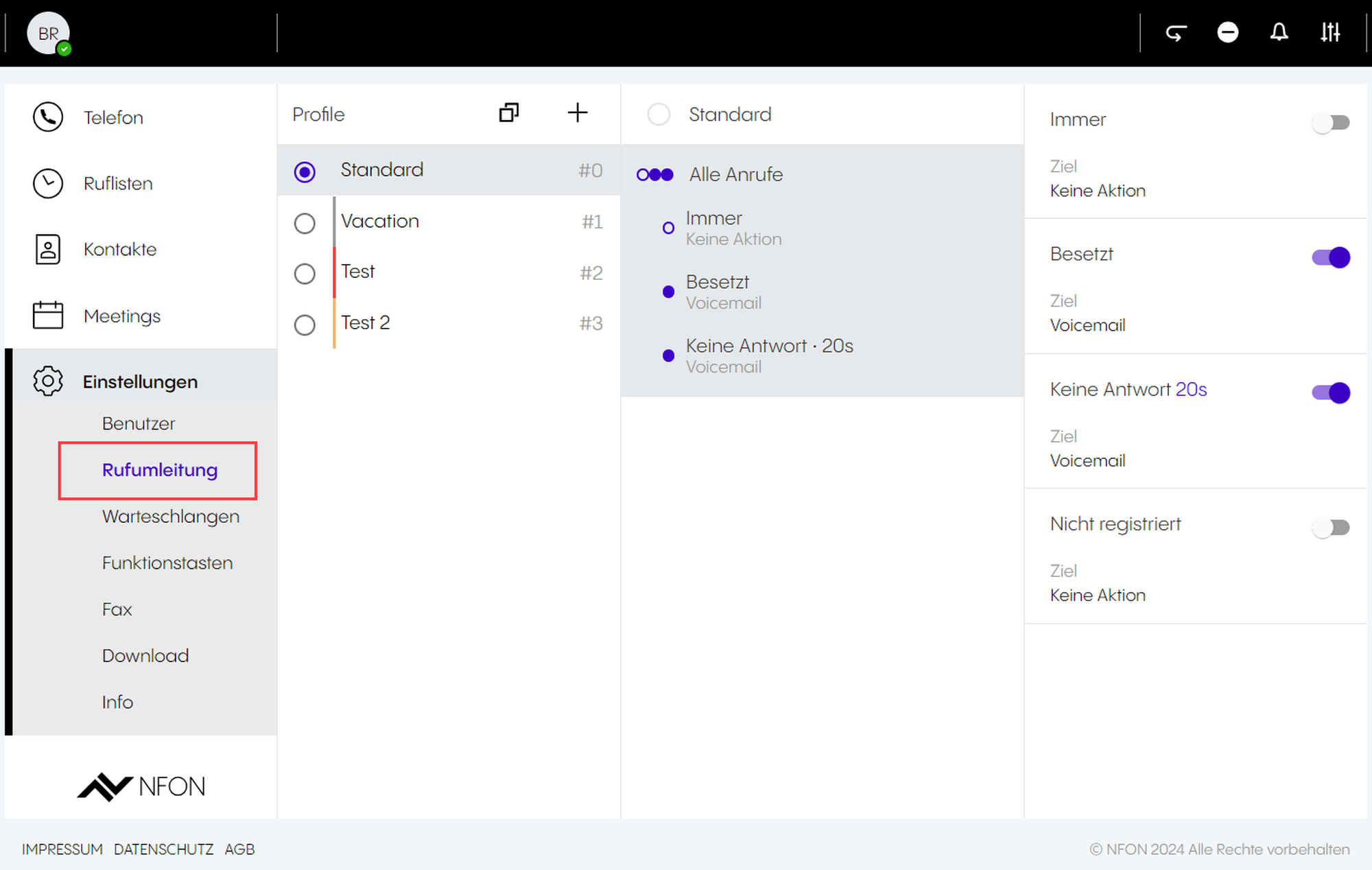Viewport: 1372px width, 870px height.
Task: Open the DATENSCHUTZ footer link
Action: coord(163,849)
